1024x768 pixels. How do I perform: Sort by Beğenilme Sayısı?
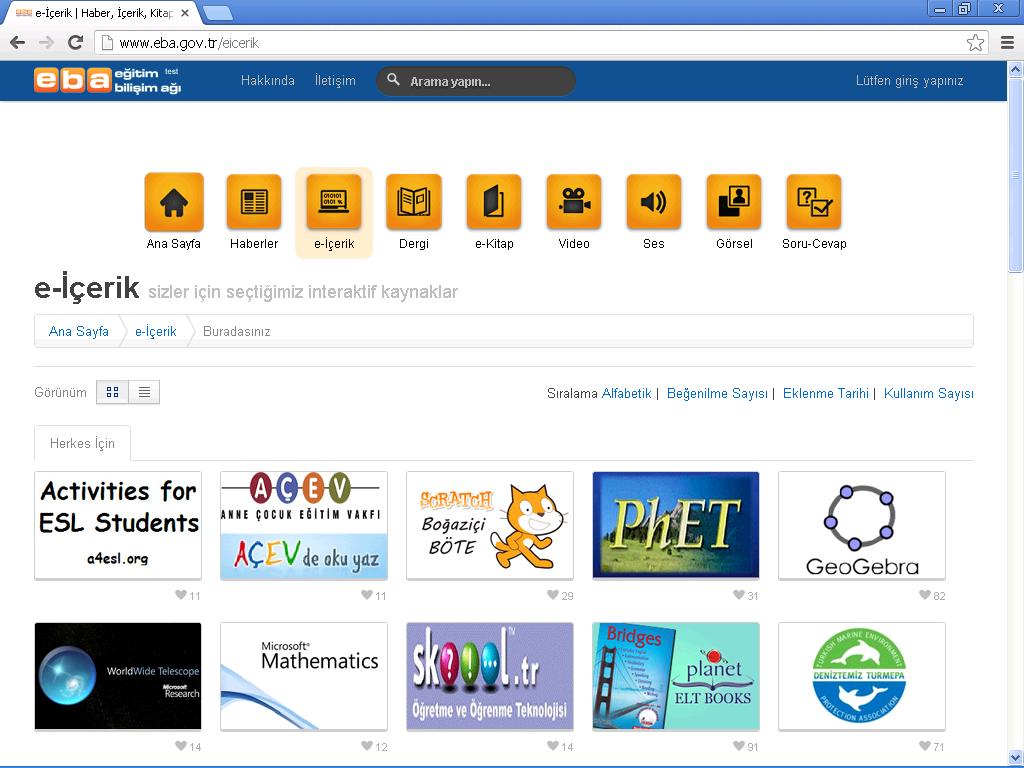click(x=717, y=393)
